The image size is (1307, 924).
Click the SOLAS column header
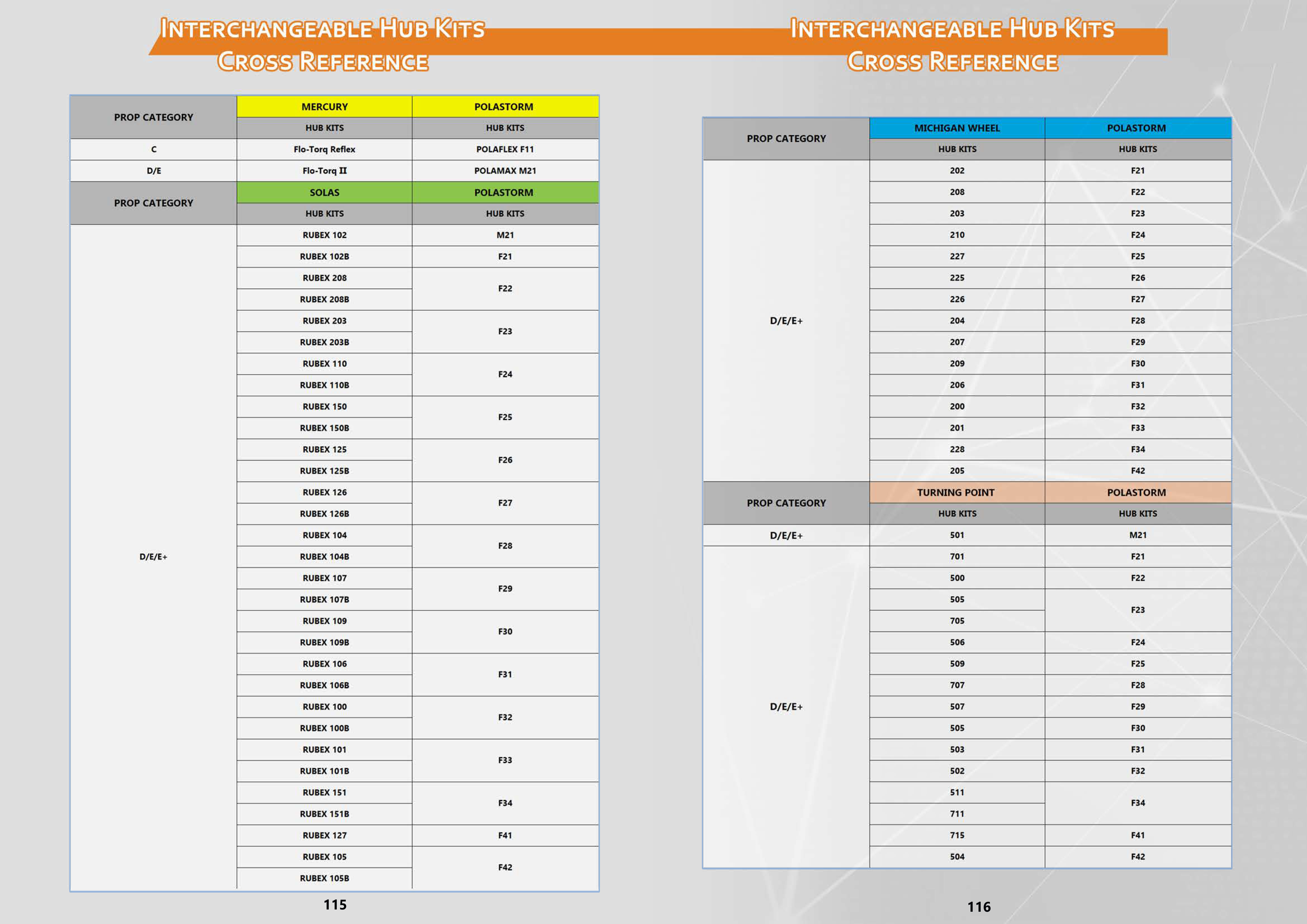coord(325,192)
